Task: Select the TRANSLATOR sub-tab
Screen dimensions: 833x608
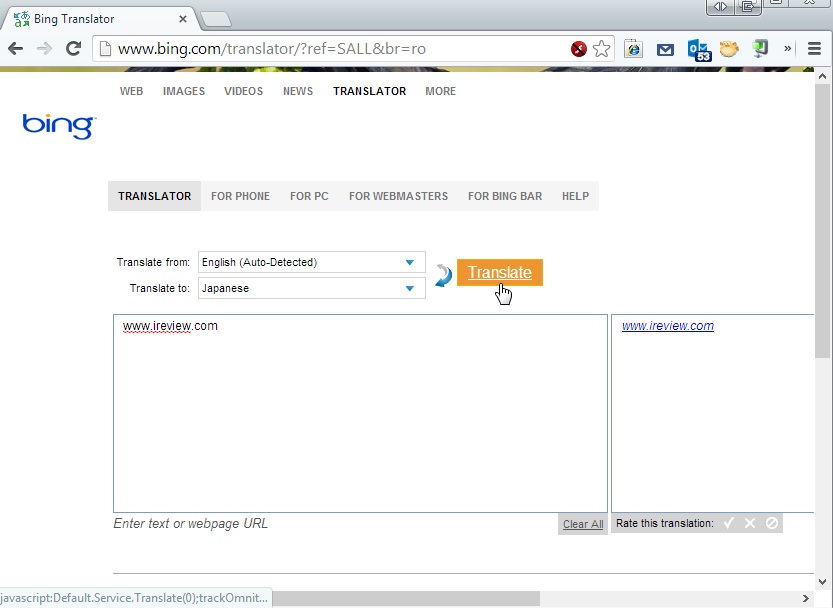Action: [155, 196]
